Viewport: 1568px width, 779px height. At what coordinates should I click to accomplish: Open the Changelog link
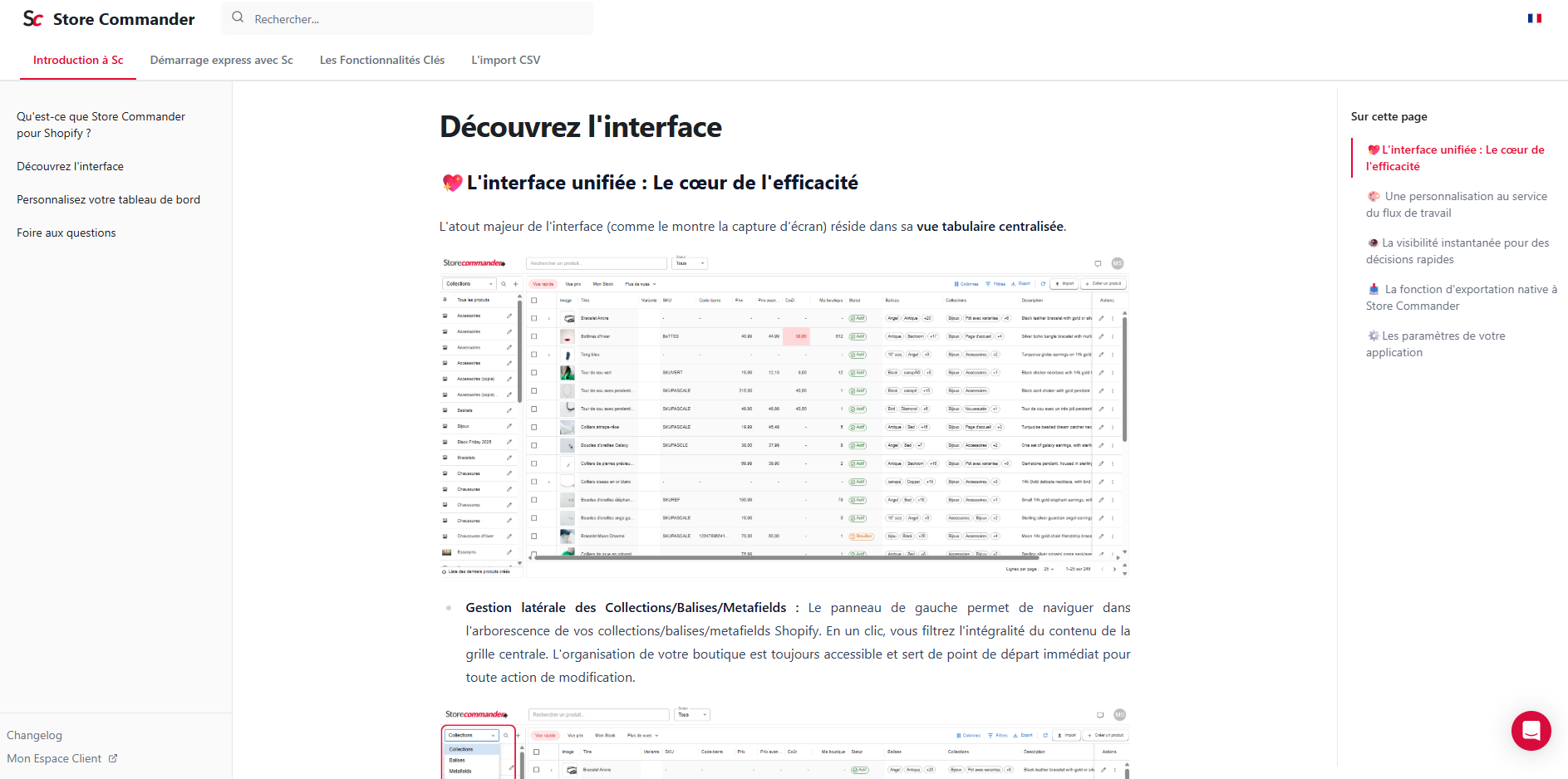34,735
